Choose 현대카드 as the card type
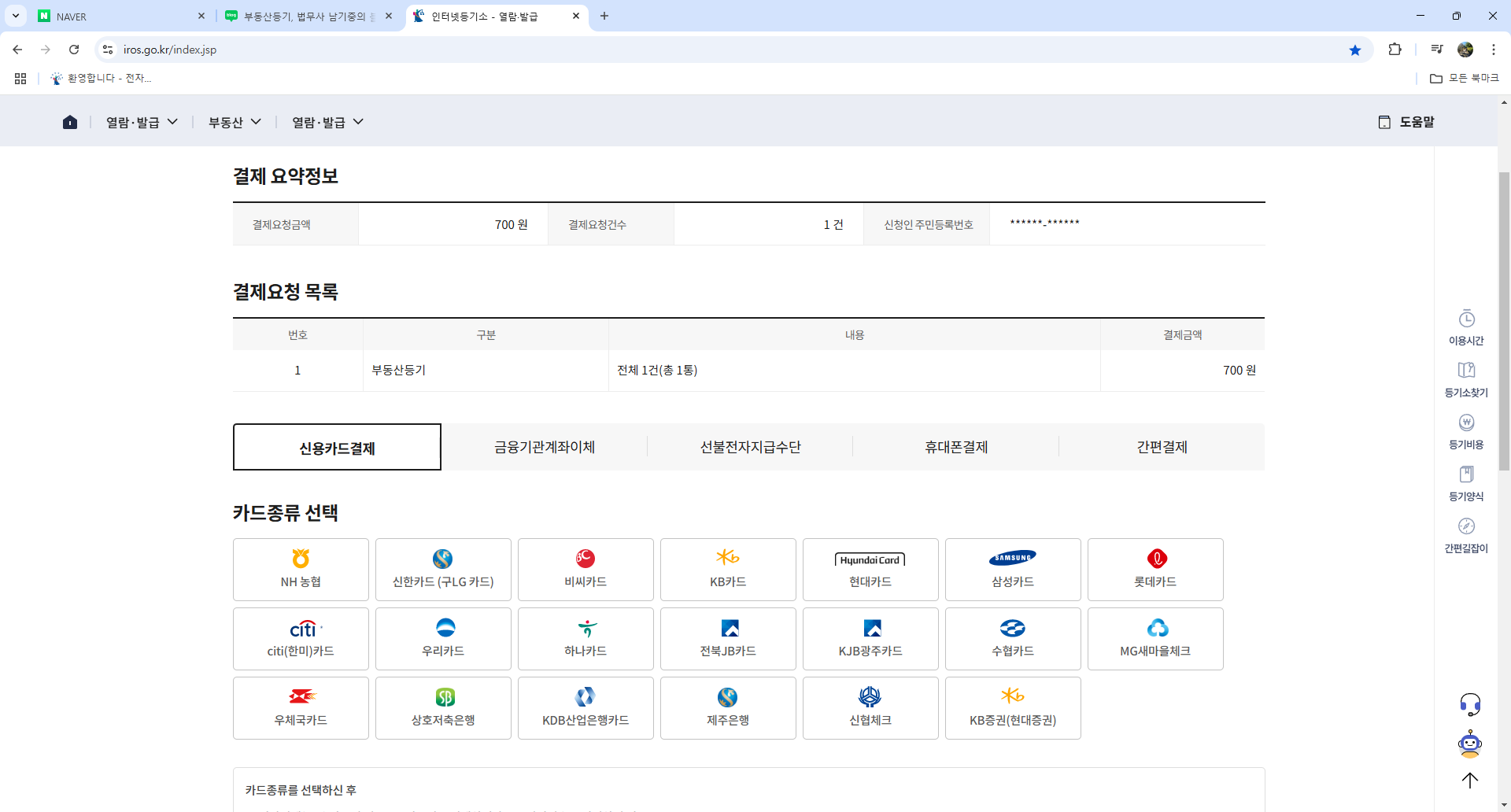Viewport: 1511px width, 812px height. click(870, 570)
